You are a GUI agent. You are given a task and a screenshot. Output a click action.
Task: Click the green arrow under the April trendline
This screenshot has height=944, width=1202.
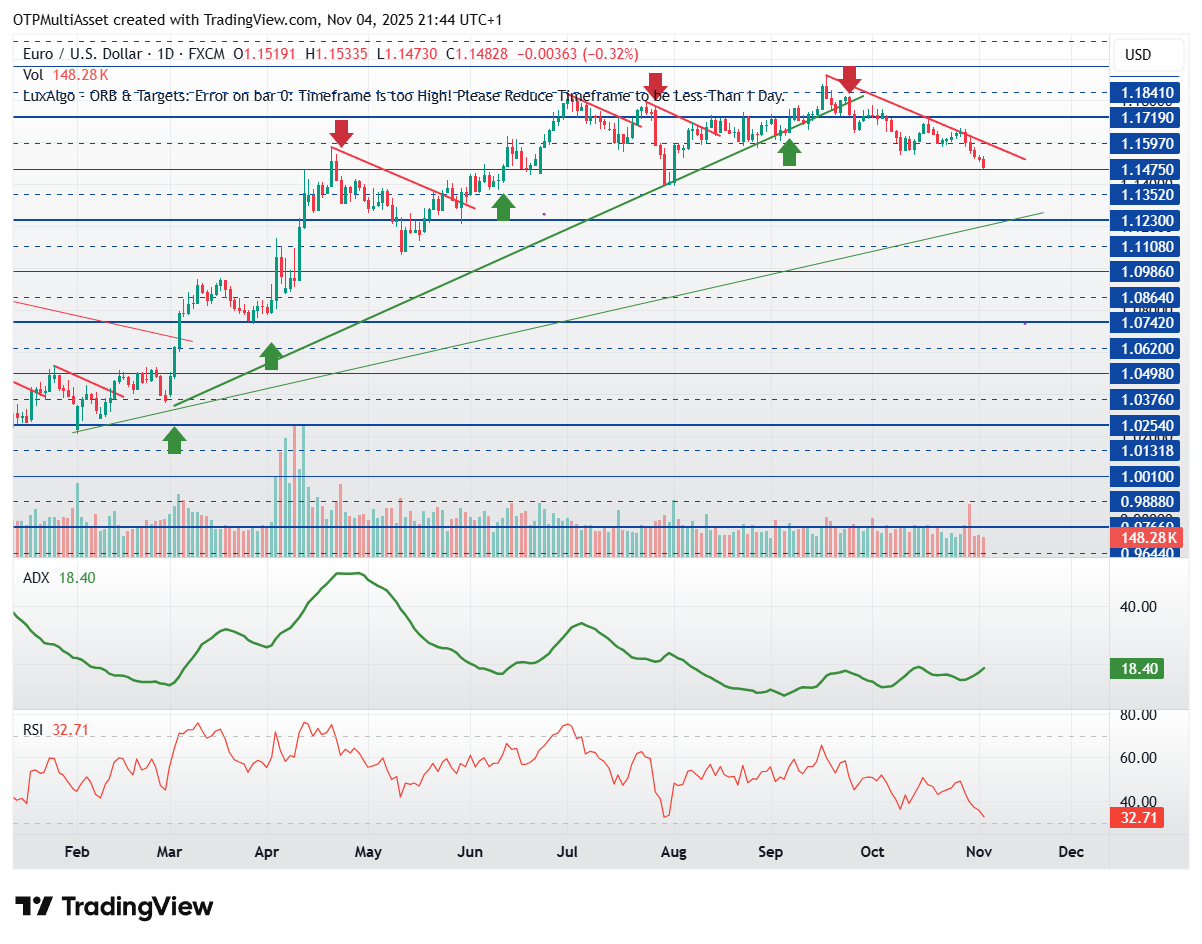point(271,356)
